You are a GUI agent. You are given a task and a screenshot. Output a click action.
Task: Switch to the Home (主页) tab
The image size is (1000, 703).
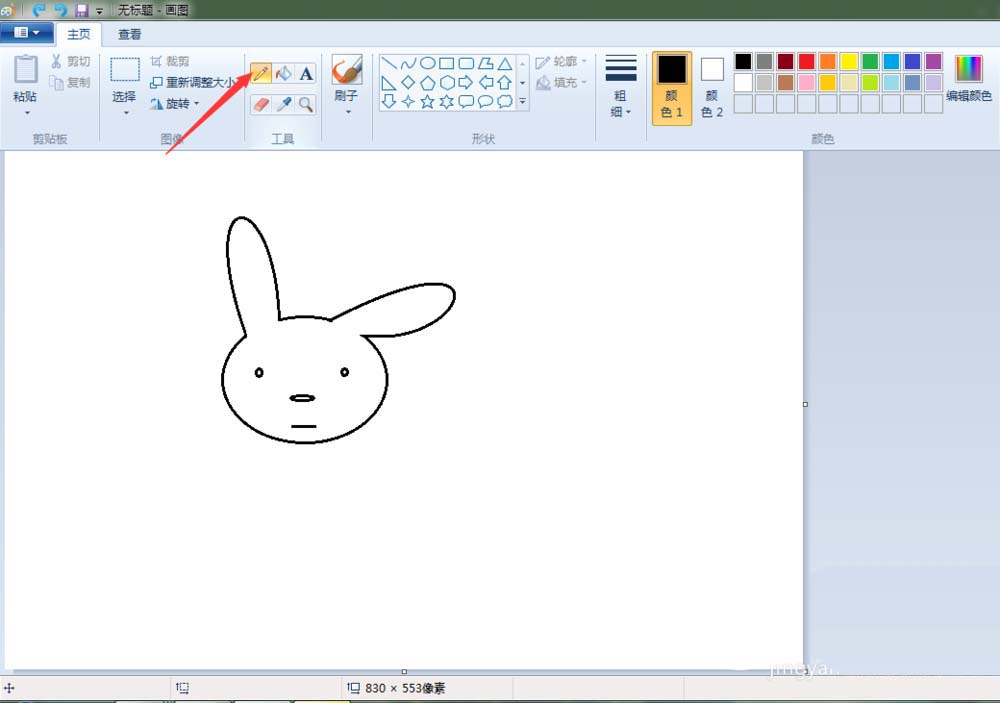tap(79, 34)
